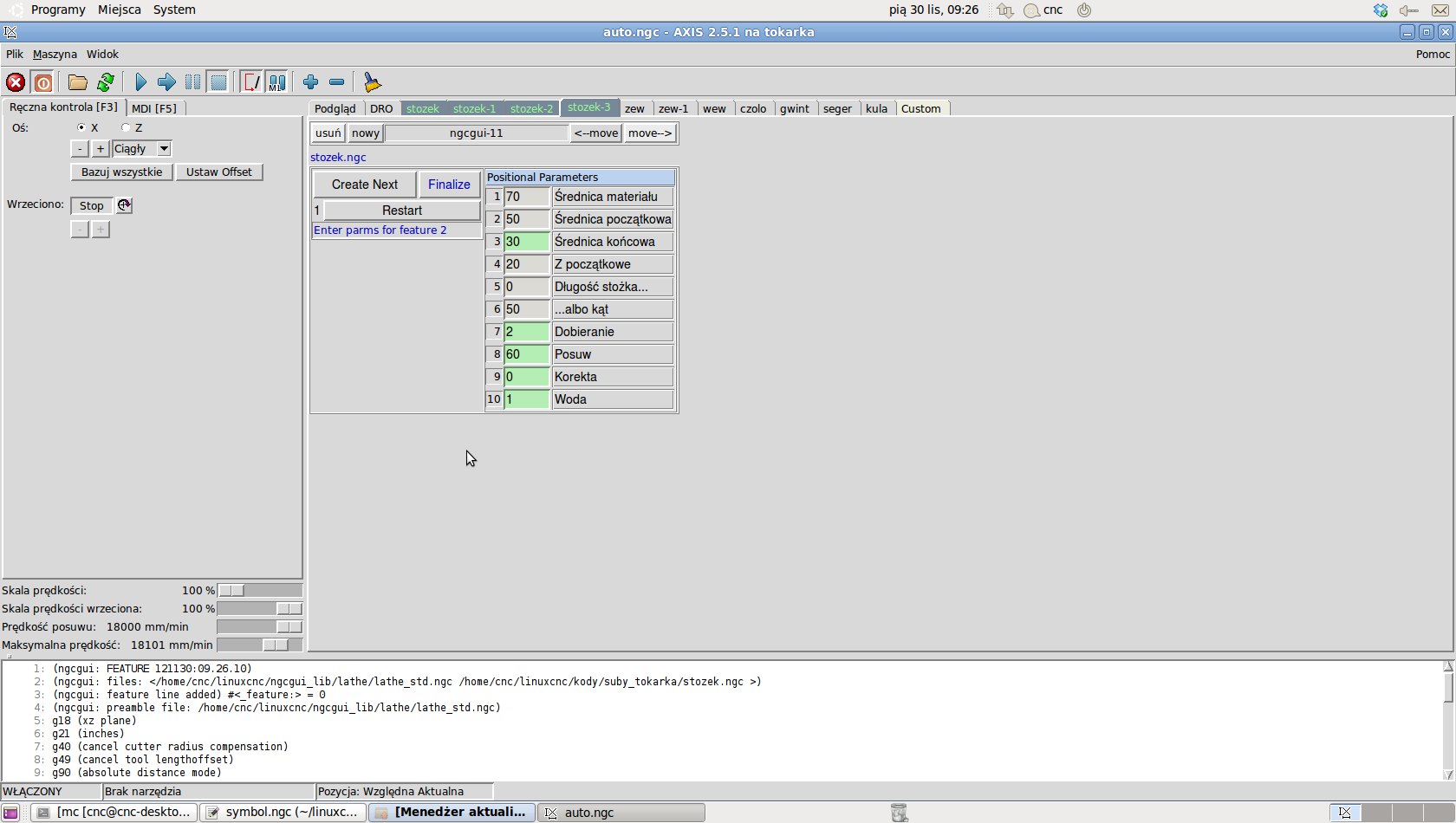This screenshot has width=1456, height=823.
Task: Jog axis negative minus button
Action: 80,149
